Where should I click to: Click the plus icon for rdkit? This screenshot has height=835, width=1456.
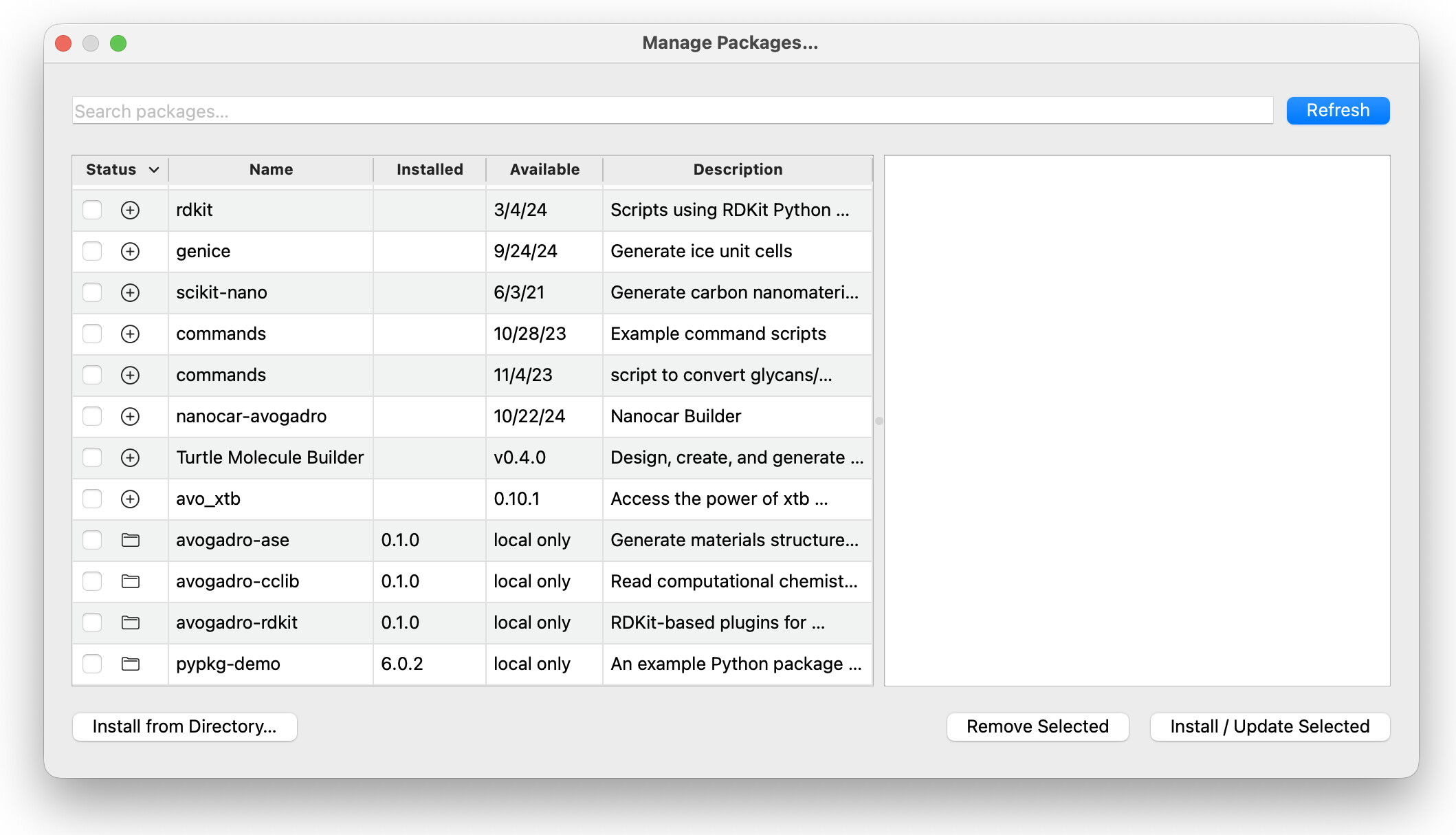click(130, 210)
